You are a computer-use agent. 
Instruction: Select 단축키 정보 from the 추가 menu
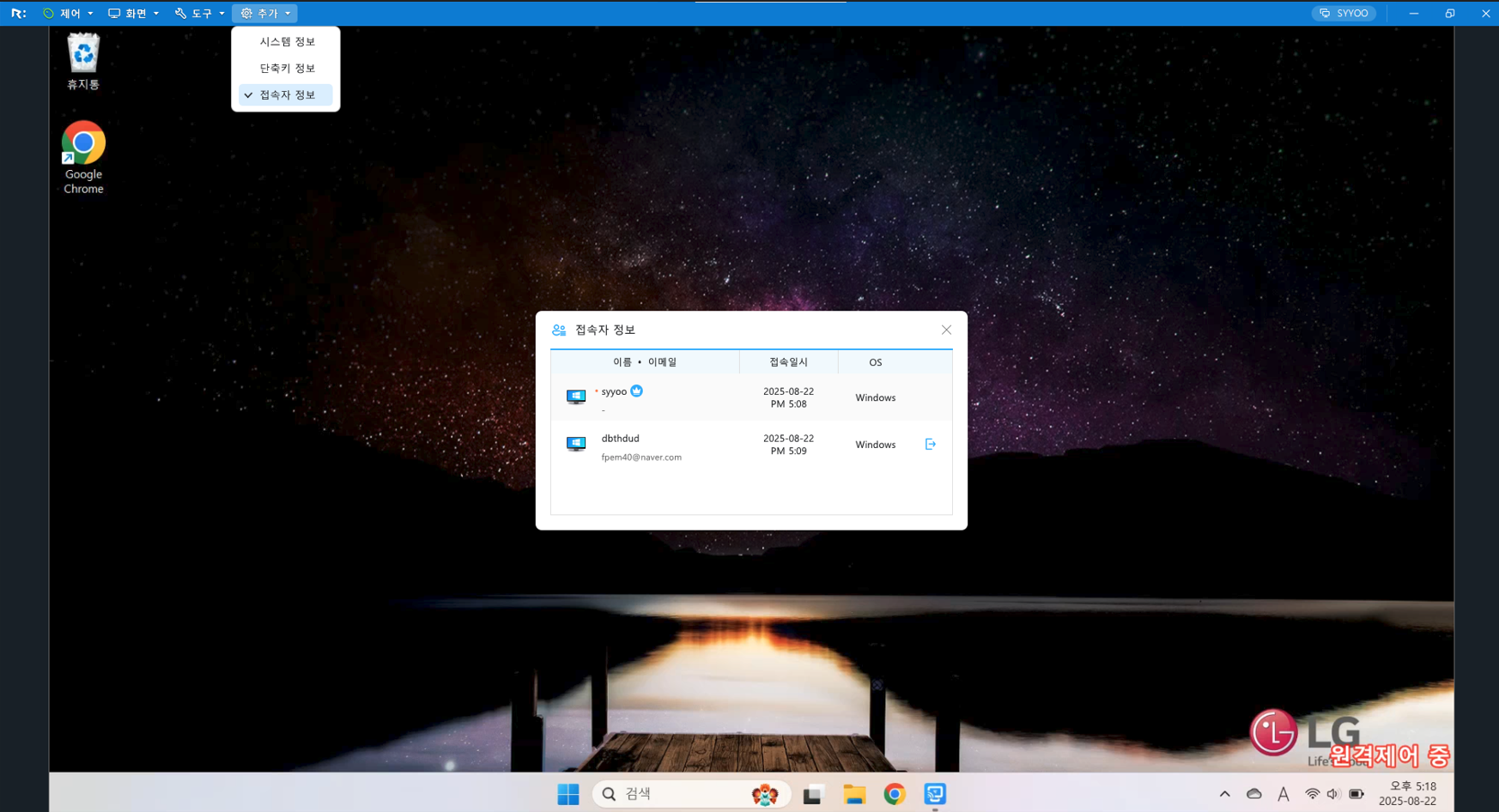286,68
